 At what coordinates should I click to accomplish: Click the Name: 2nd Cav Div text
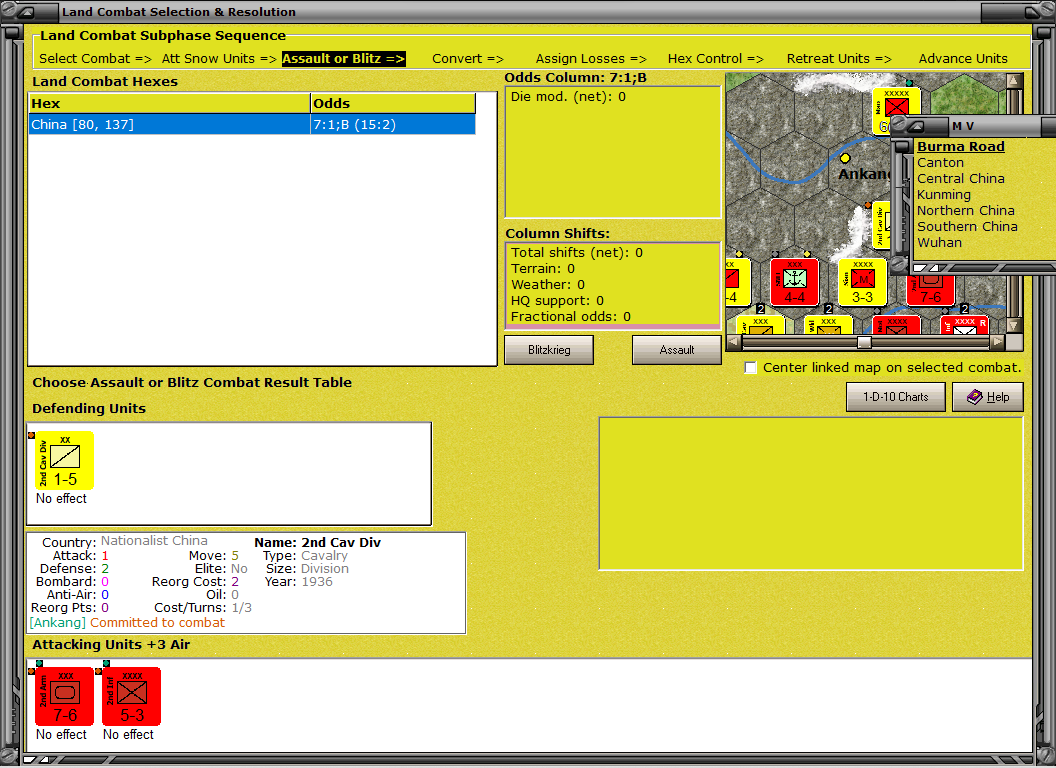pos(317,542)
